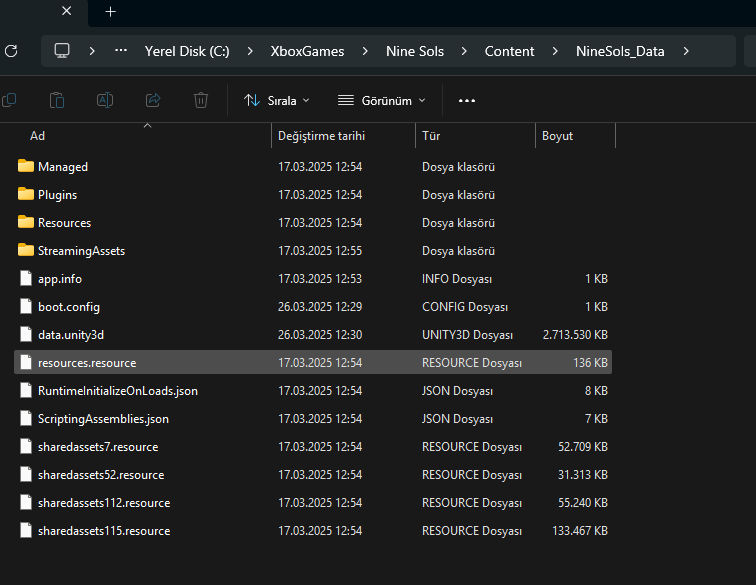
Task: Click the boot.config file icon
Action: pos(26,306)
